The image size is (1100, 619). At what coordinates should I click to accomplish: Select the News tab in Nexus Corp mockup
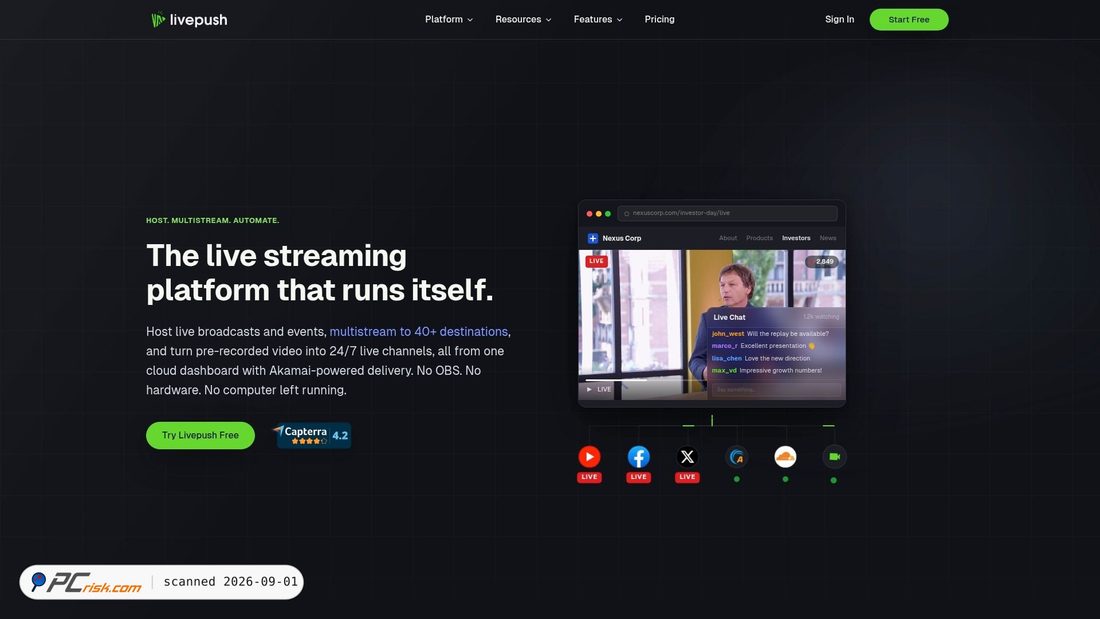(828, 238)
